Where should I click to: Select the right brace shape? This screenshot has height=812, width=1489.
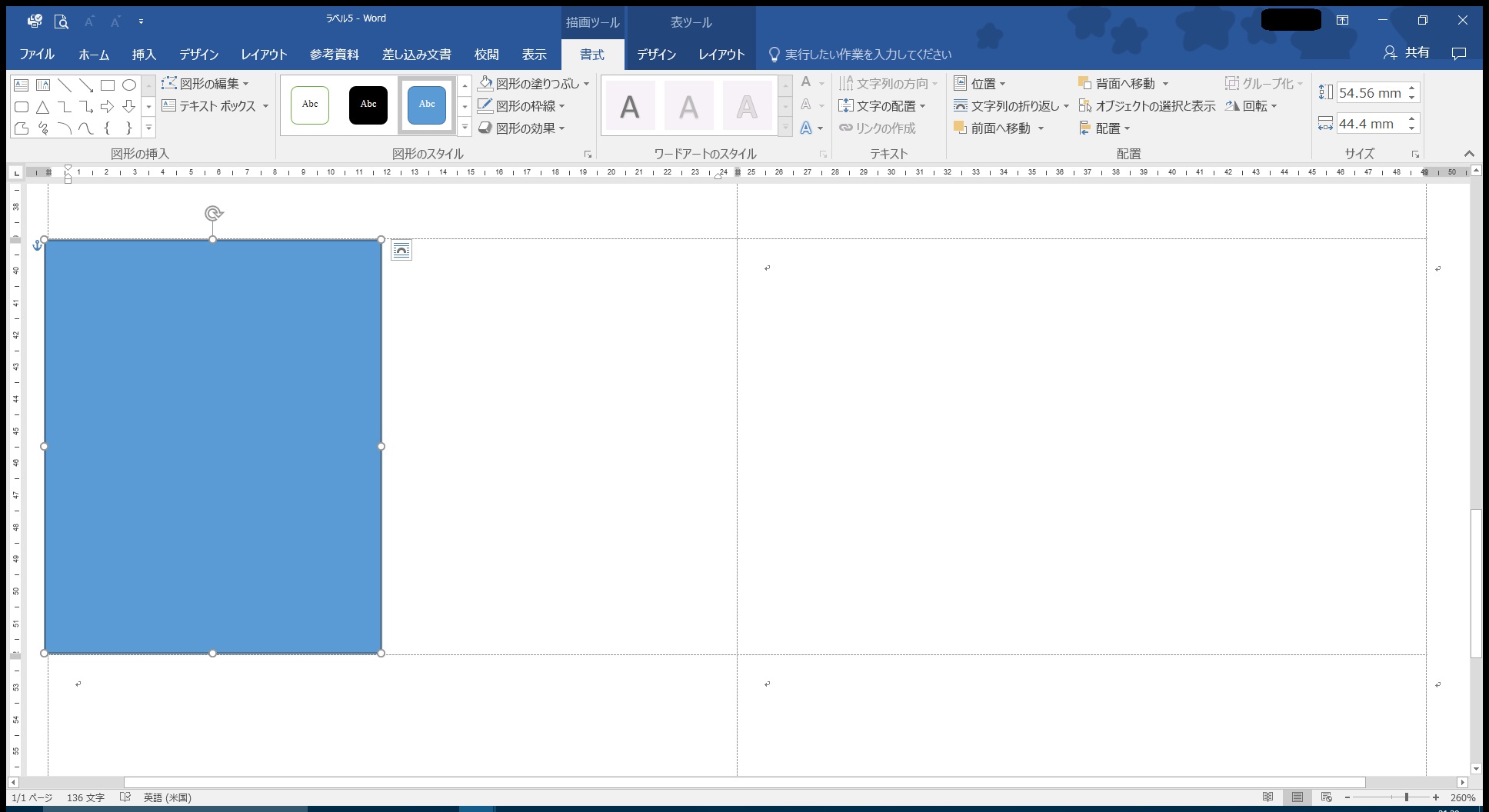click(129, 128)
